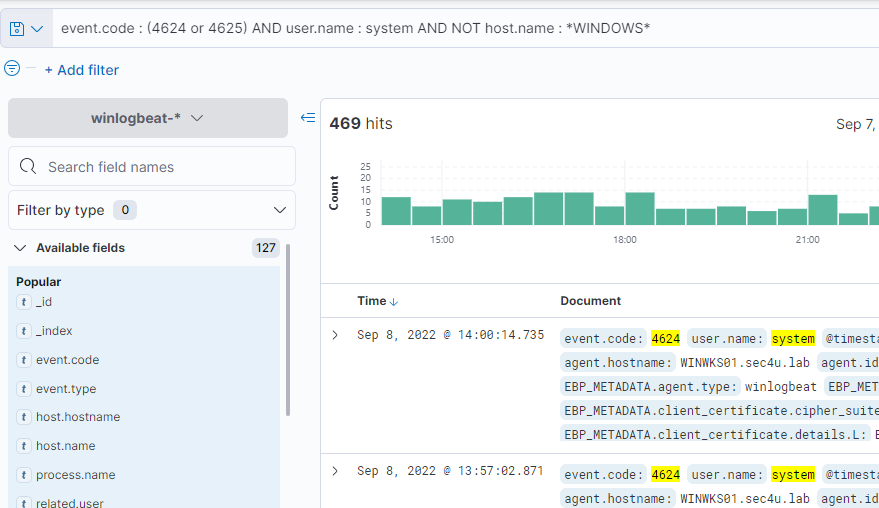Viewport: 879px width, 508px height.
Task: Select the host.hostname field
Action: (73, 417)
